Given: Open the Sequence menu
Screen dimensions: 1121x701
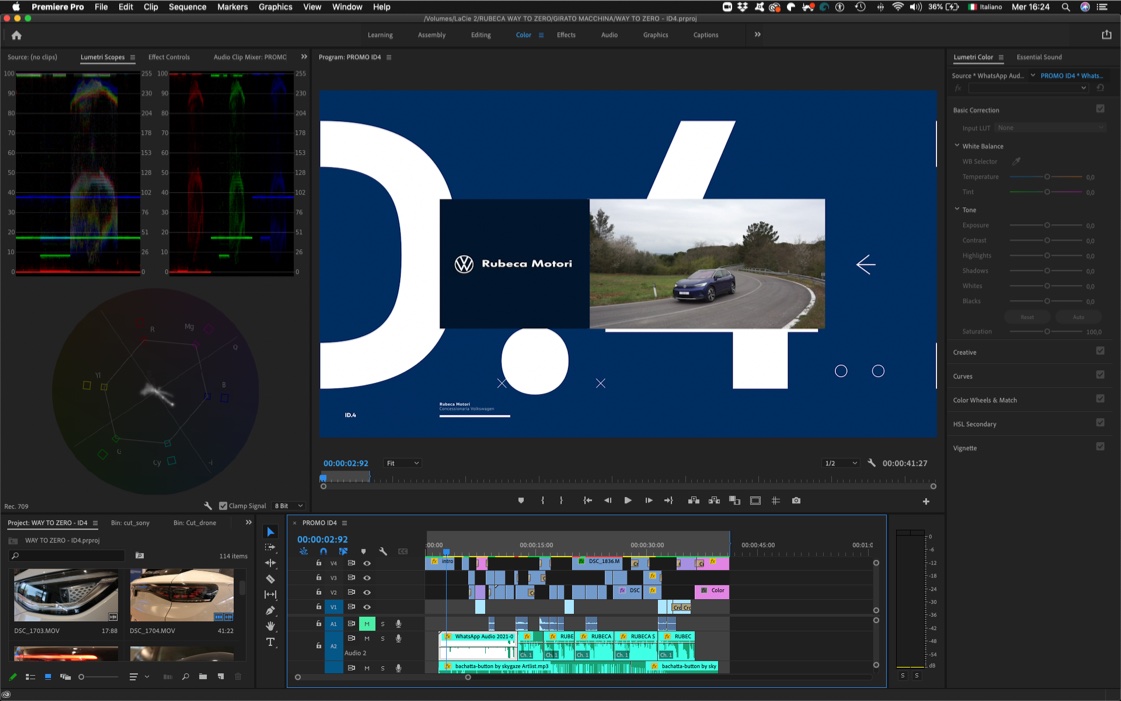Looking at the screenshot, I should coord(187,7).
